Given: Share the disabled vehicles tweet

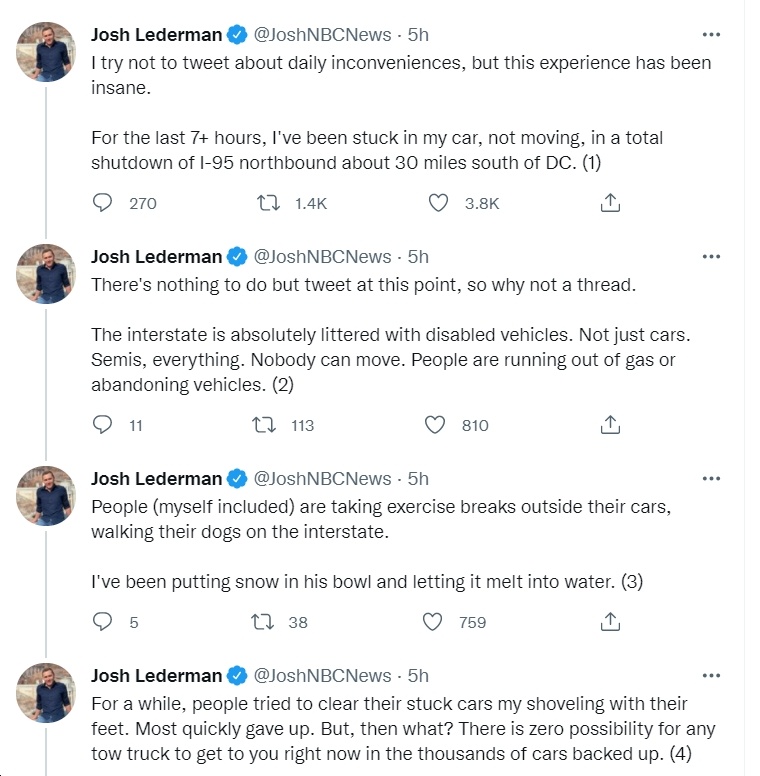Looking at the screenshot, I should click(610, 425).
